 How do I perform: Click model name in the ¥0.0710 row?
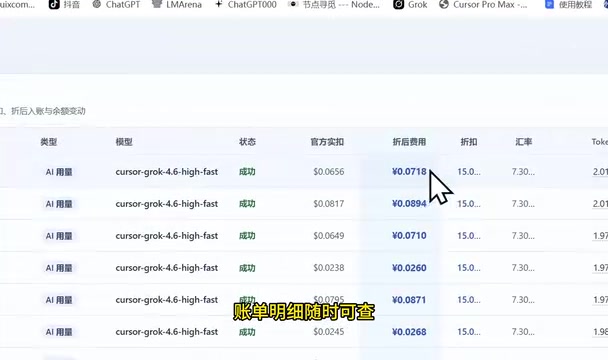(x=167, y=235)
